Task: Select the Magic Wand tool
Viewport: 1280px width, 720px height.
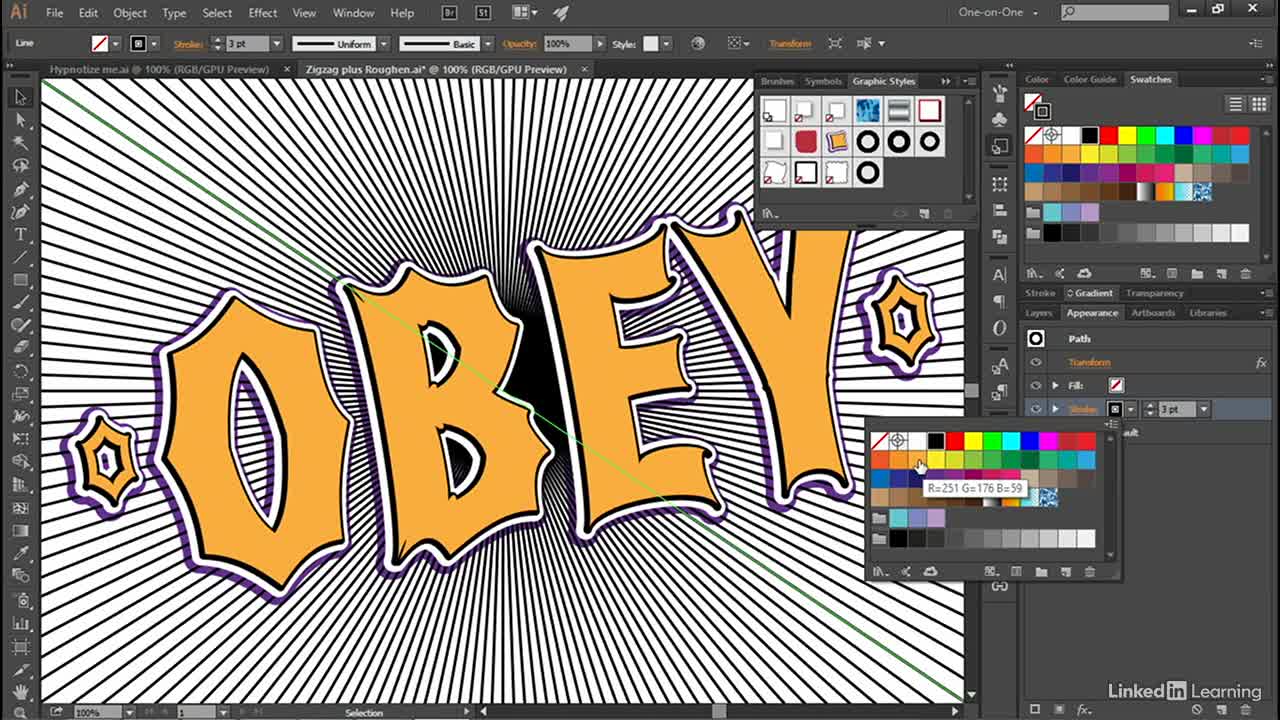Action: [x=20, y=143]
